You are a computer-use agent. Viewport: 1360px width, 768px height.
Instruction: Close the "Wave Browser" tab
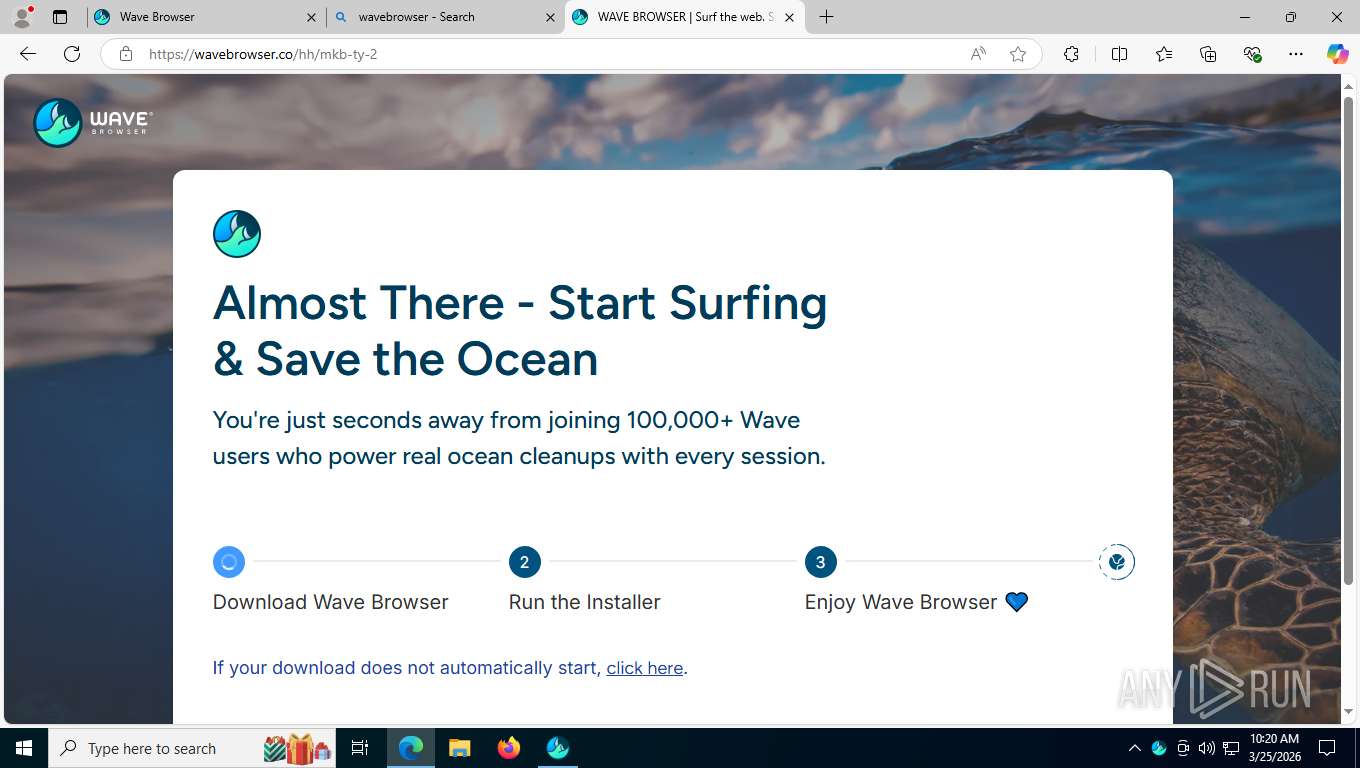[311, 17]
